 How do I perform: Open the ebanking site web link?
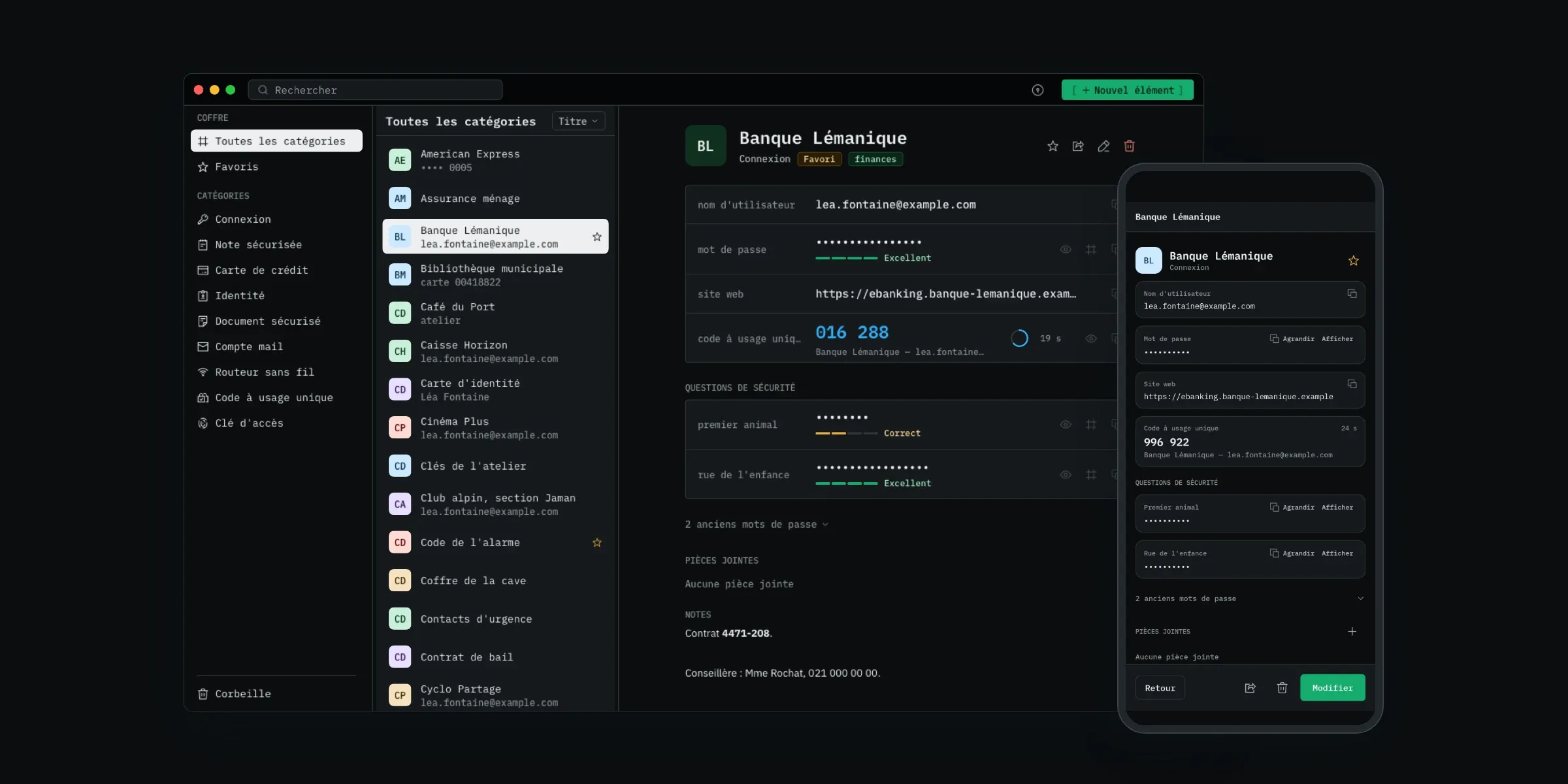pos(945,293)
